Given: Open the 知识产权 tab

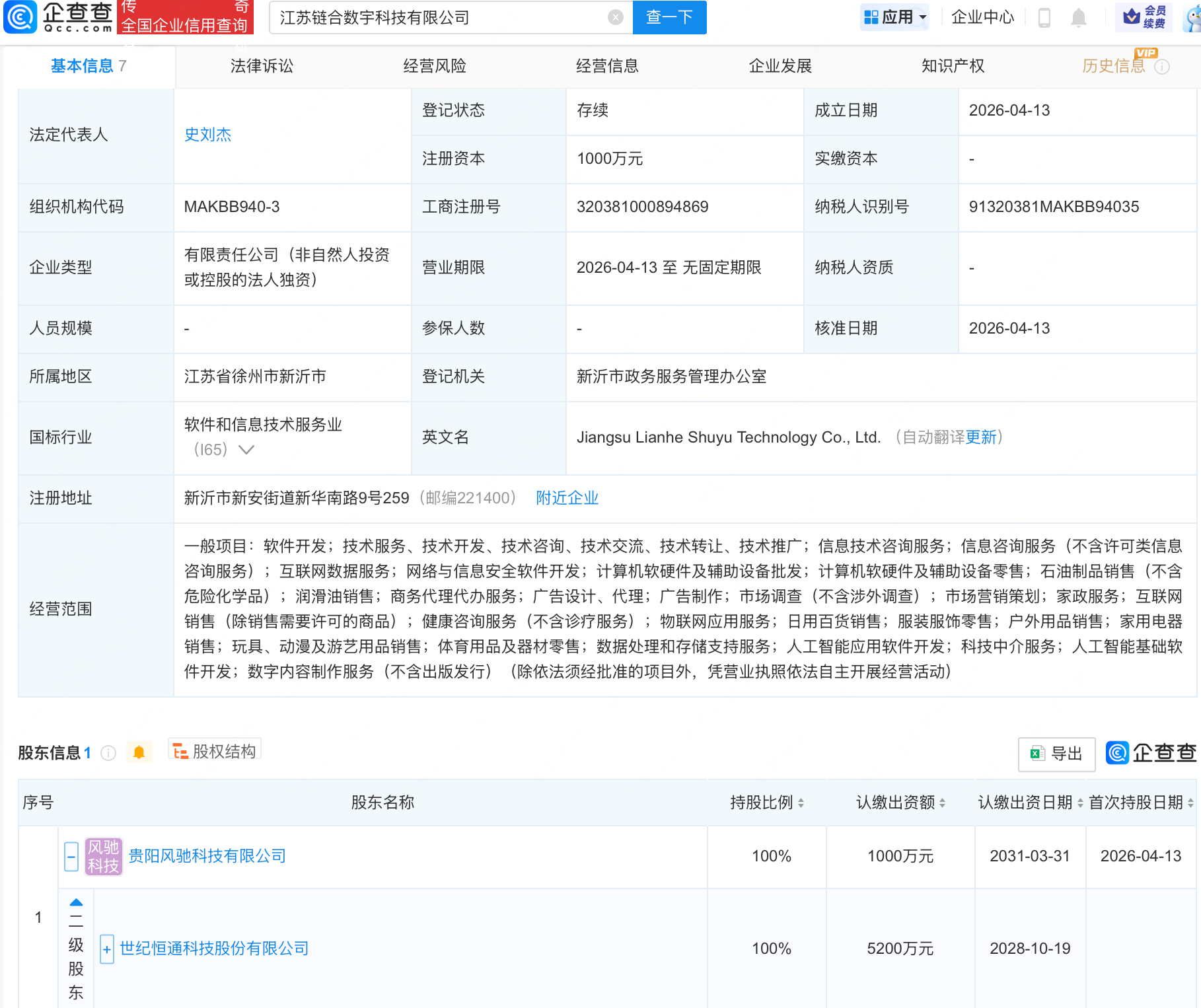Looking at the screenshot, I should tap(953, 66).
